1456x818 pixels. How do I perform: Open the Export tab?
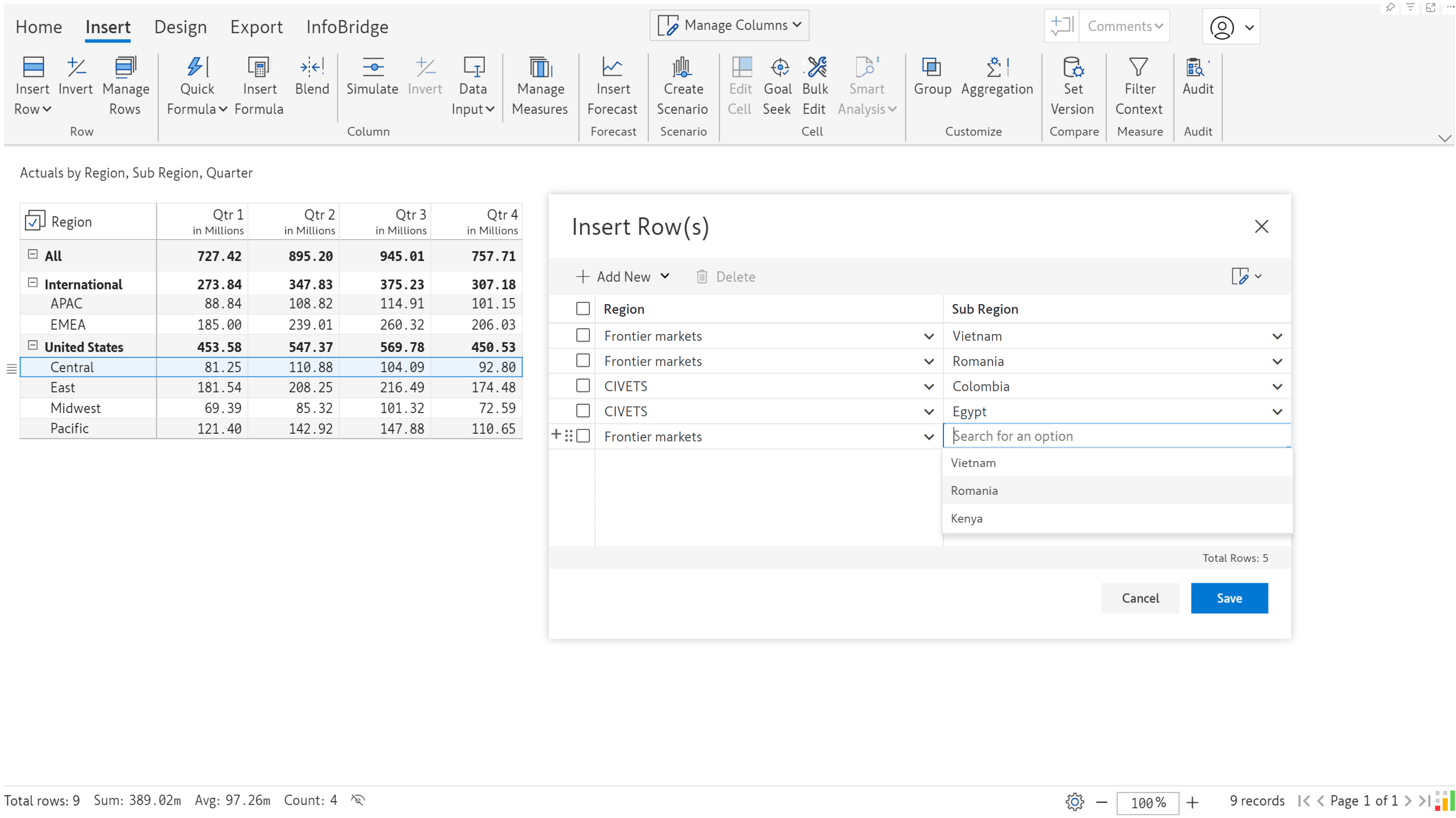click(256, 27)
